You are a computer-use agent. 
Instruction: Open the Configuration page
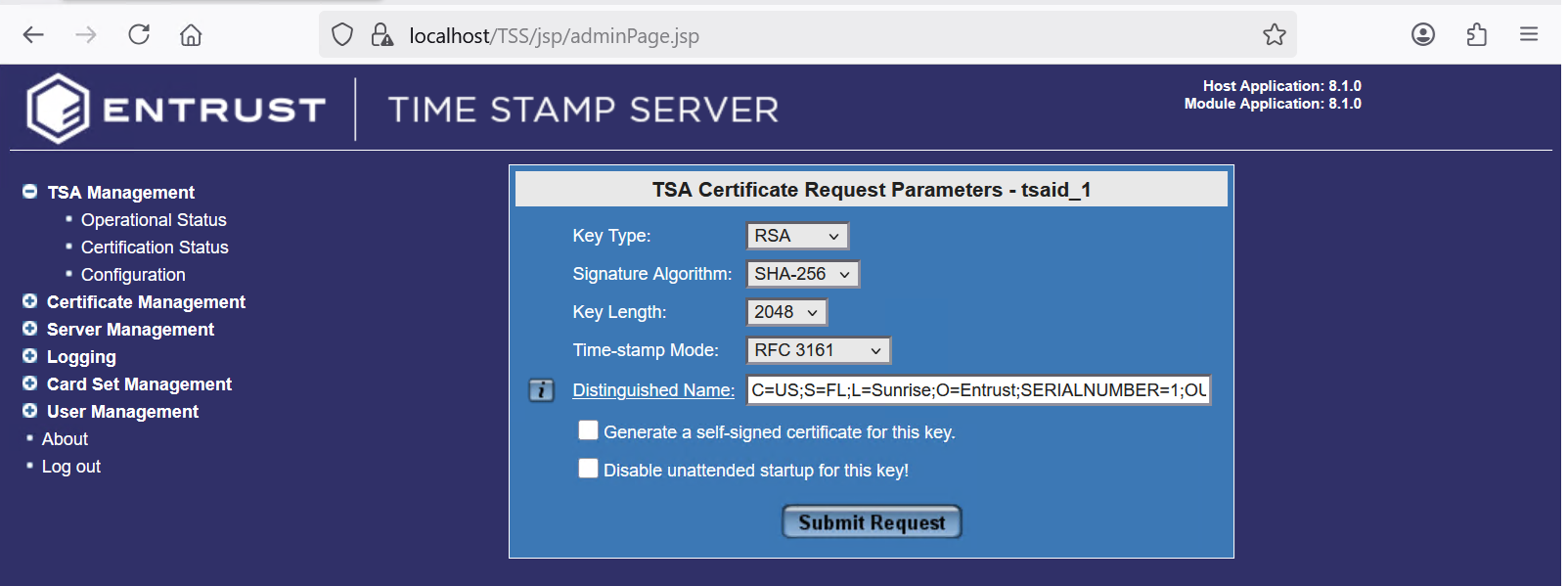click(x=133, y=275)
